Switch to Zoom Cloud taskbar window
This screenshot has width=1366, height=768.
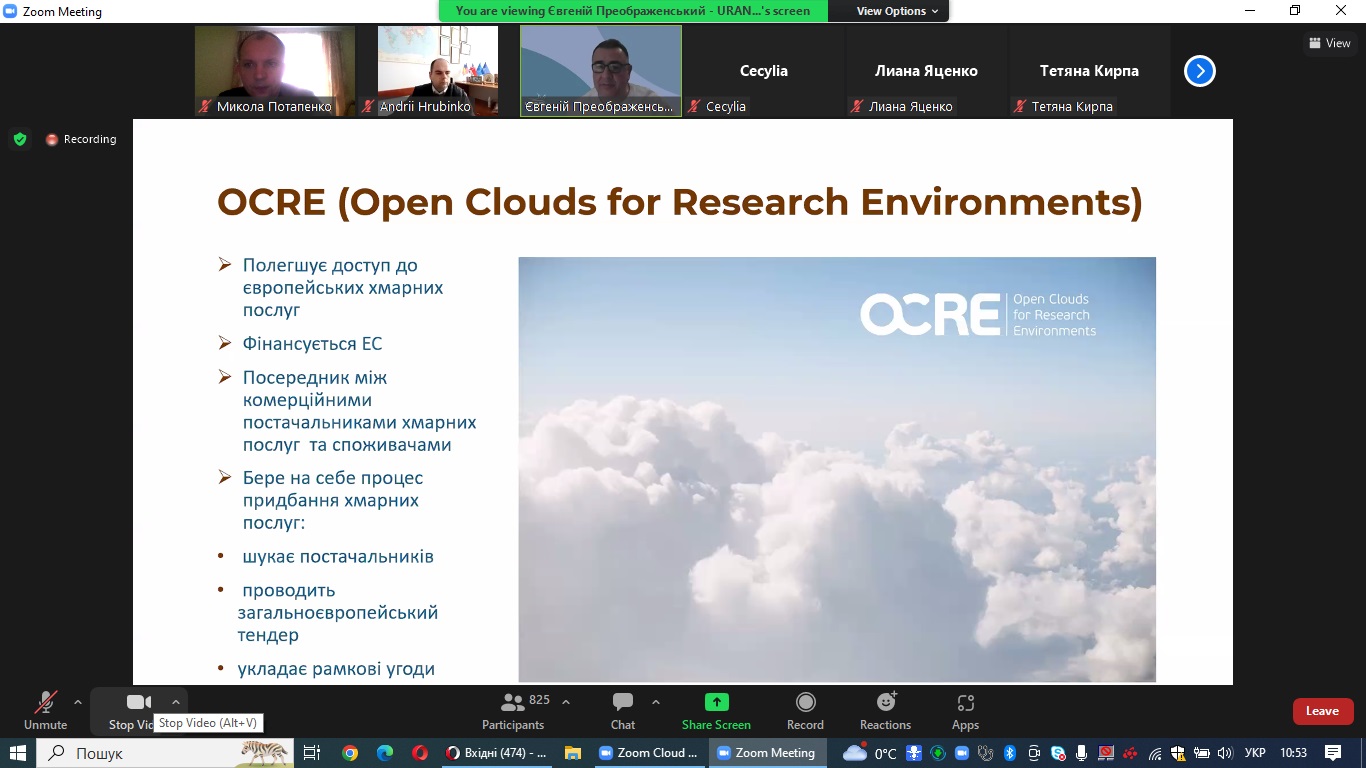[x=650, y=753]
